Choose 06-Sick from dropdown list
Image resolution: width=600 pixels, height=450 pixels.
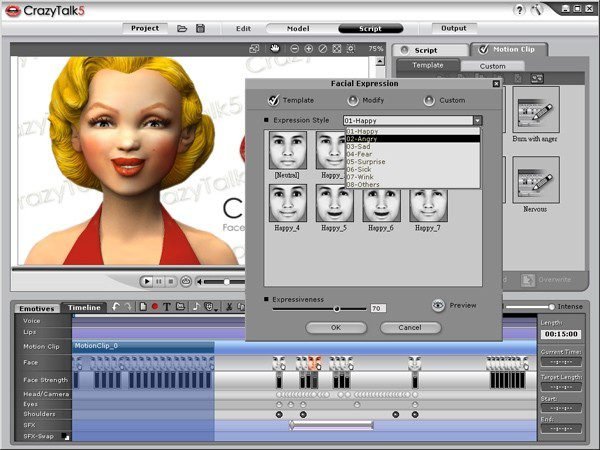[412, 170]
